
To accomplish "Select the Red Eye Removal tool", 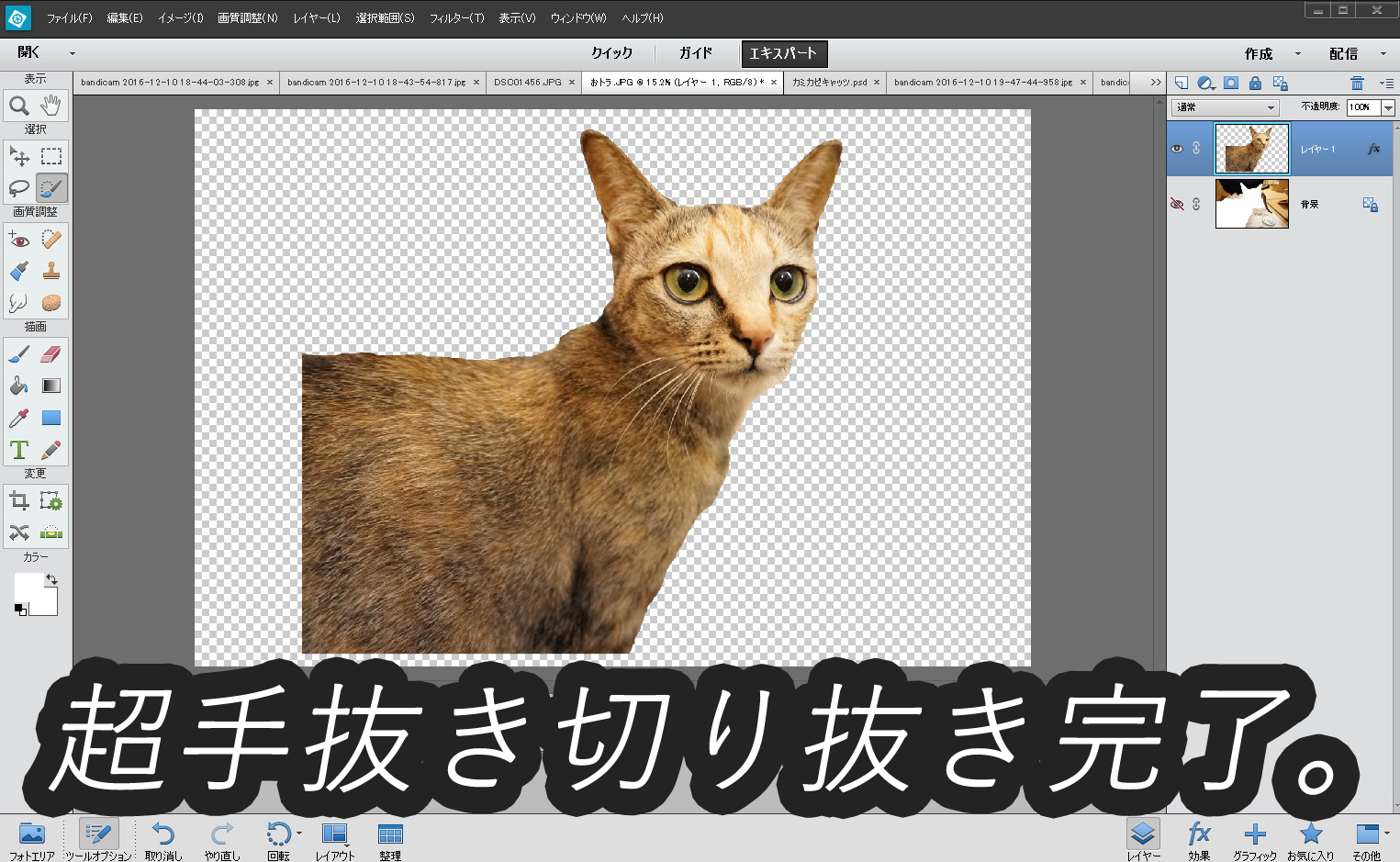I will (x=19, y=240).
